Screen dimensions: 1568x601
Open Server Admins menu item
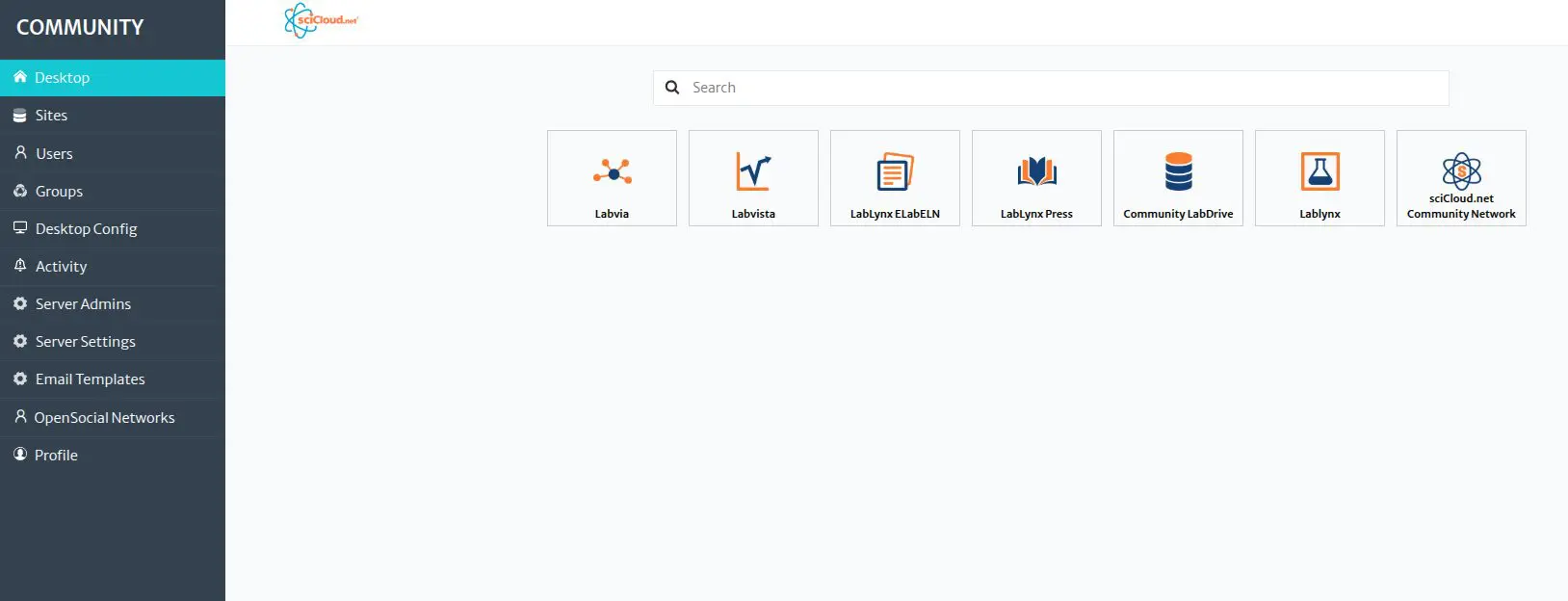pyautogui.click(x=113, y=303)
